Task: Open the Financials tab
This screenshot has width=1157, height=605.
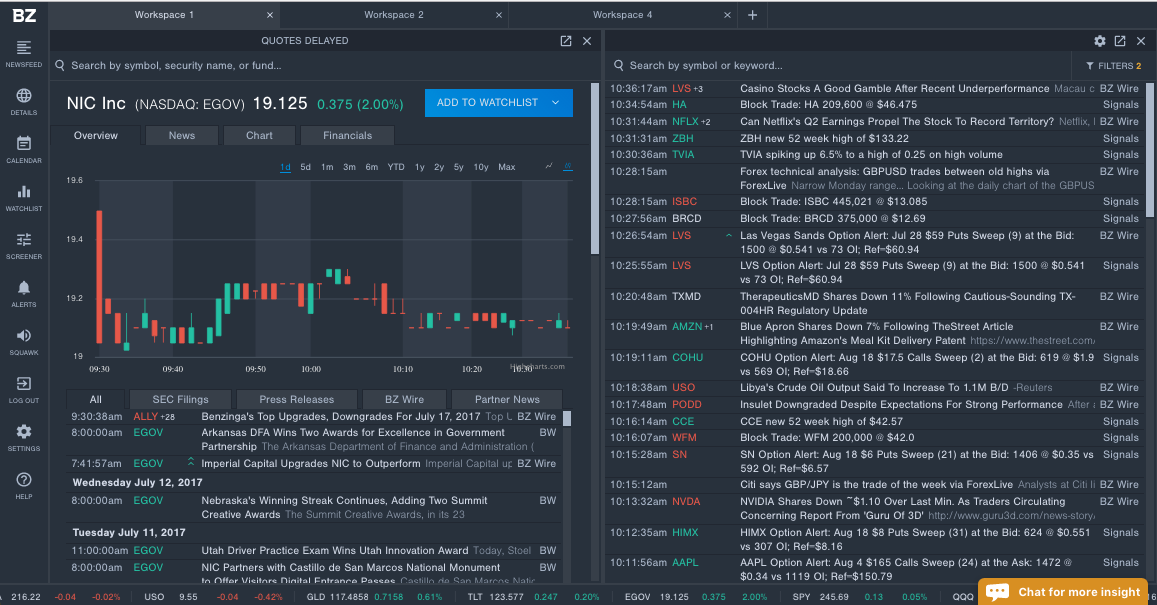Action: click(348, 136)
